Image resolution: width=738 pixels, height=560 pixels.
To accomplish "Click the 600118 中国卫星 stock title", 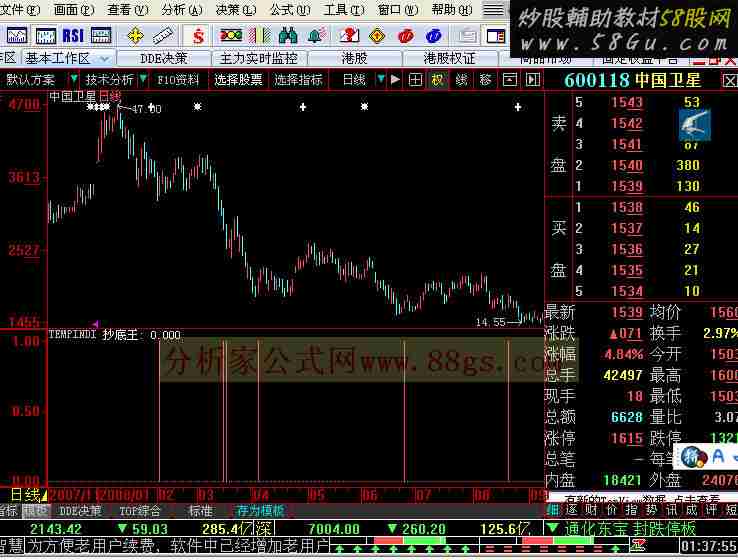I will pyautogui.click(x=632, y=80).
